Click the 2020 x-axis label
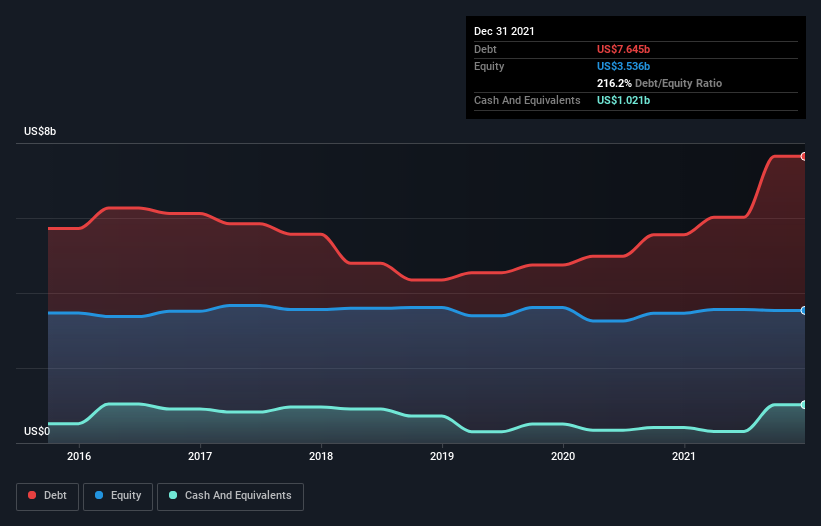This screenshot has height=526, width=821. (x=563, y=456)
